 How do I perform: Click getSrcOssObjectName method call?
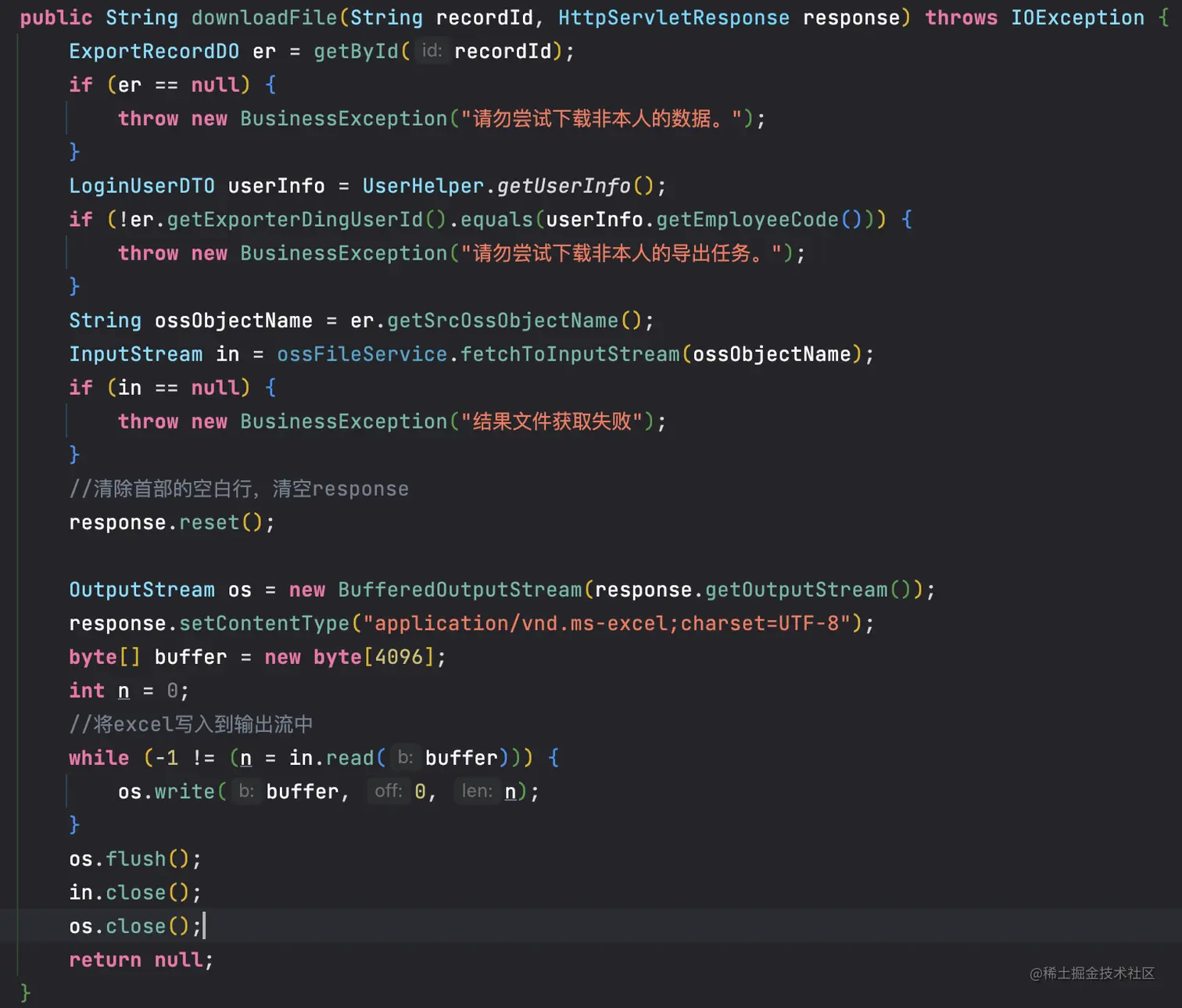503,320
